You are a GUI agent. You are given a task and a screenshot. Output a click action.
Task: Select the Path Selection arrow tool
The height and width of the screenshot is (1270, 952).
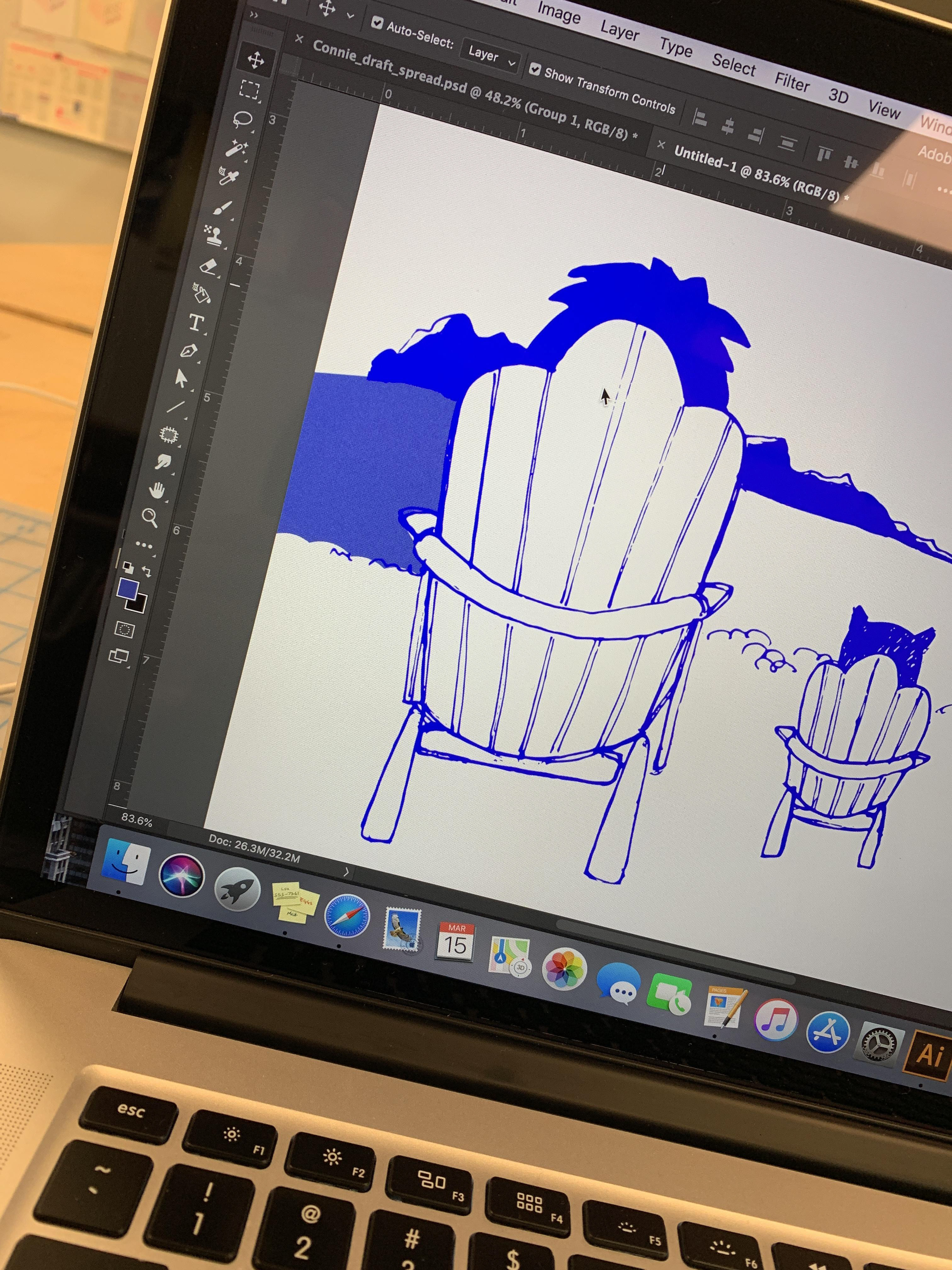pos(181,379)
